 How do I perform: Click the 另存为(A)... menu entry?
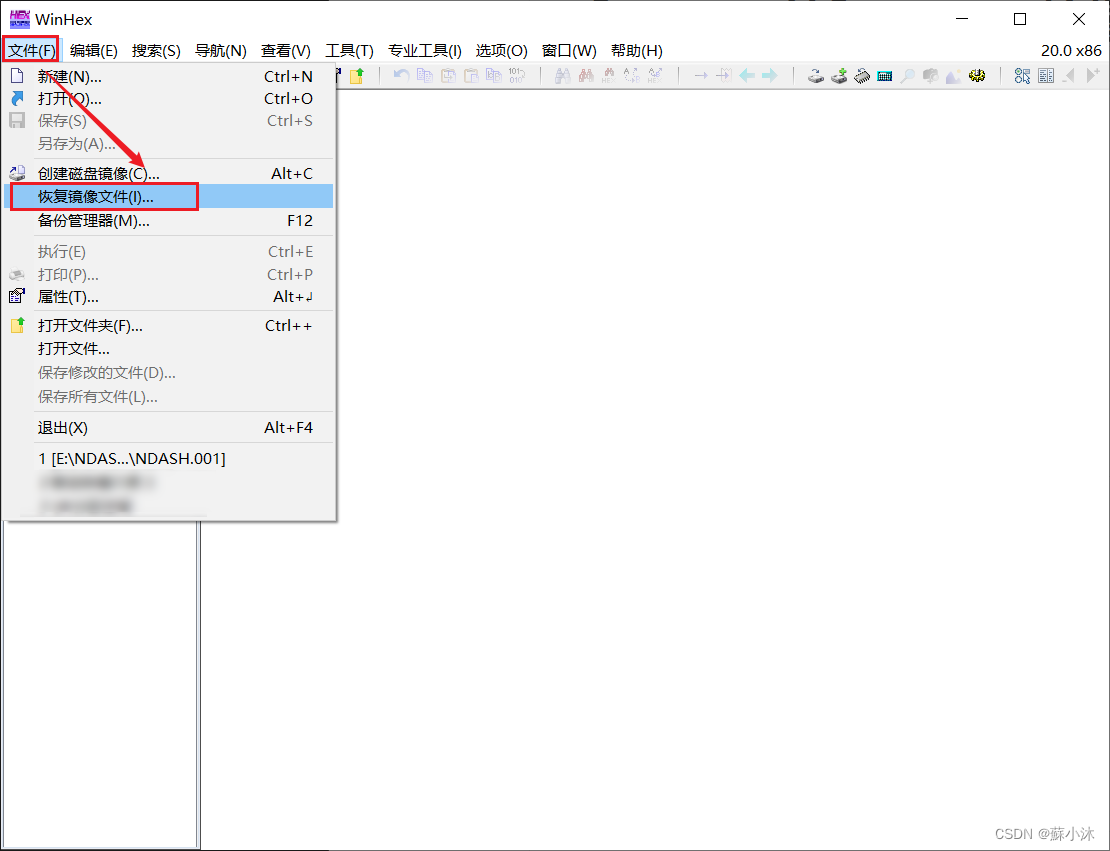pyautogui.click(x=168, y=144)
